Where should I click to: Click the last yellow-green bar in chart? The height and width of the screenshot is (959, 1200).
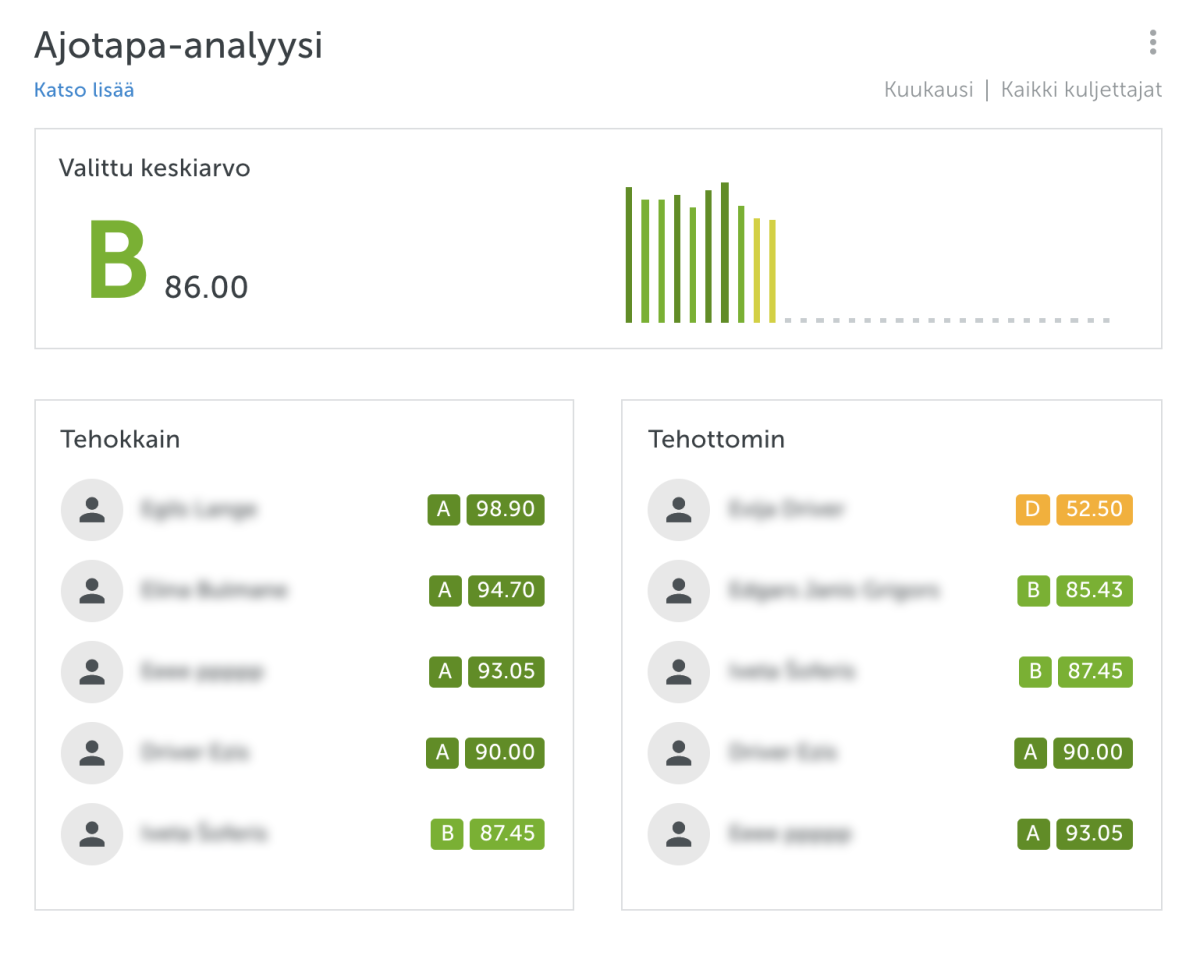pos(772,271)
